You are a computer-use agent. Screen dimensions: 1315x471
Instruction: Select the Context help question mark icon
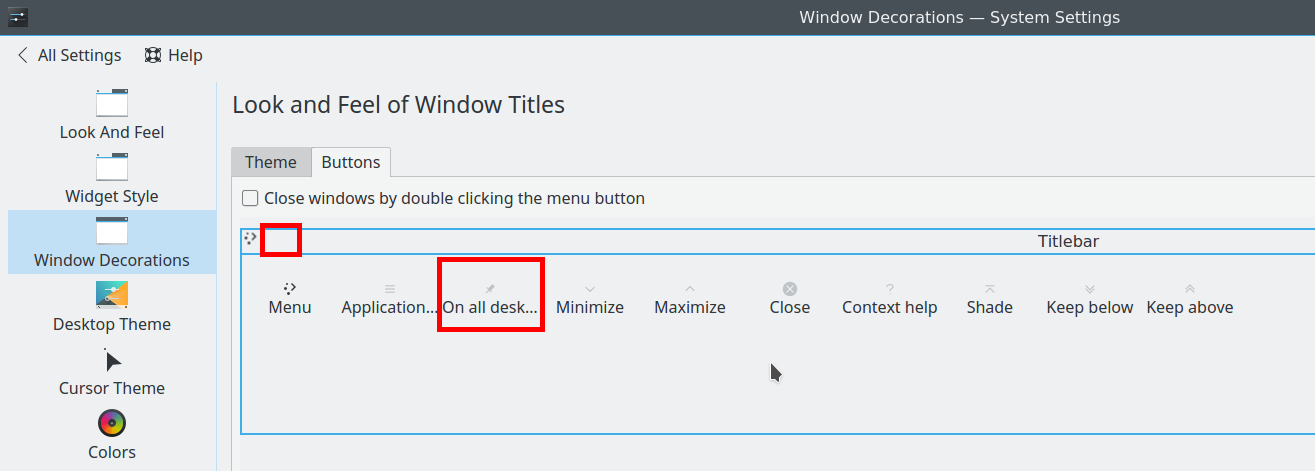(x=890, y=288)
